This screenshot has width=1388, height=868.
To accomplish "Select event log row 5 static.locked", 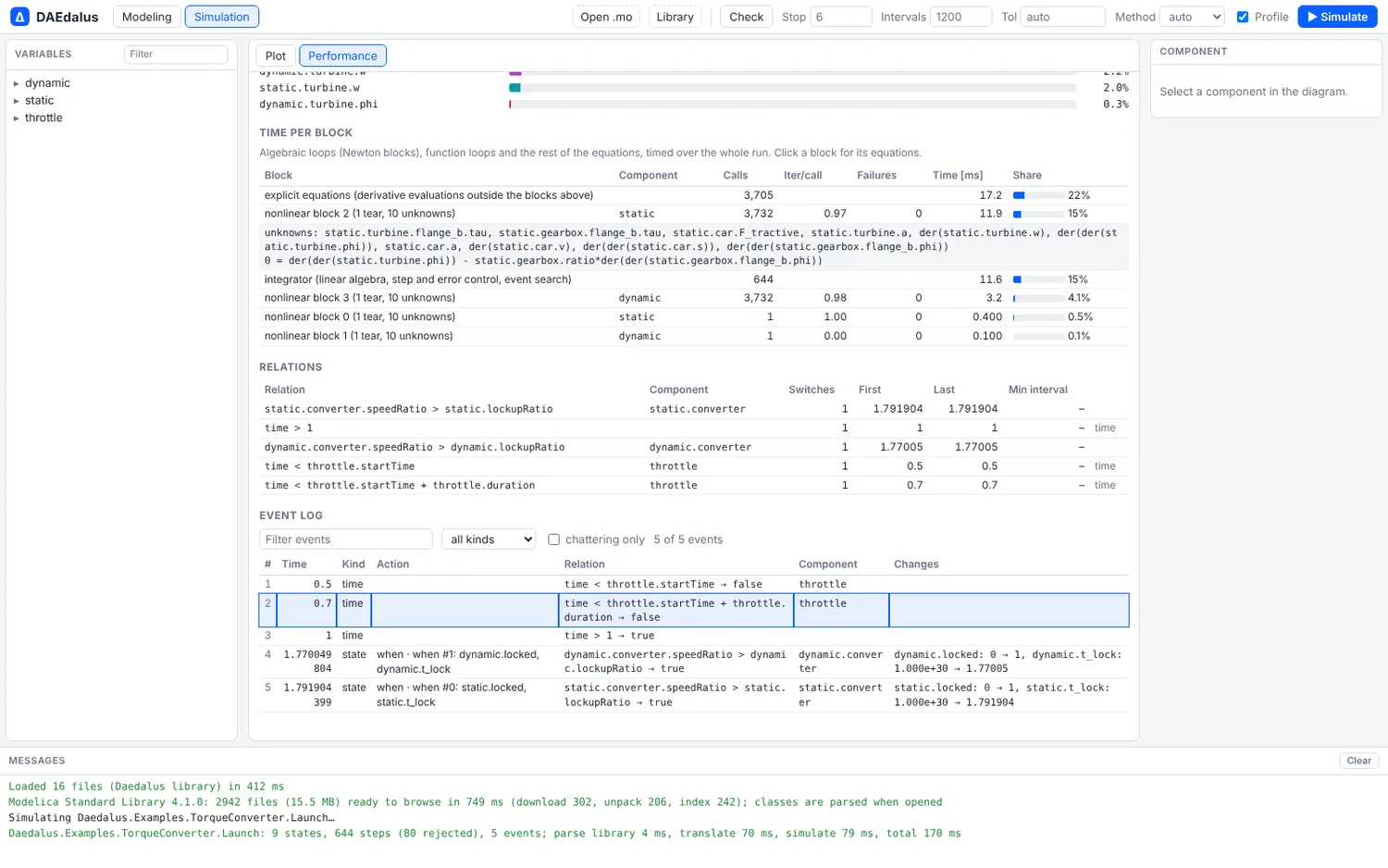I will 693,695.
